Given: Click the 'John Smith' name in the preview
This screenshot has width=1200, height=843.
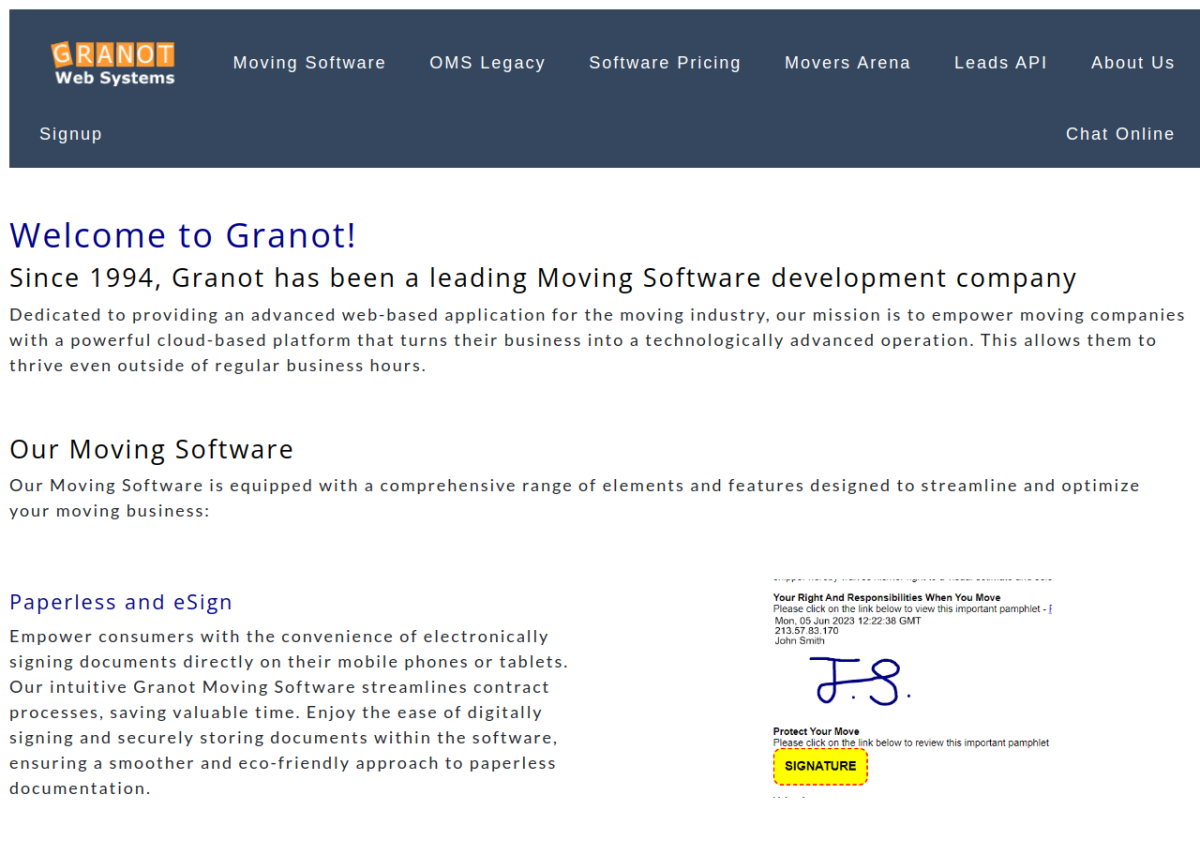Looking at the screenshot, I should tap(800, 641).
